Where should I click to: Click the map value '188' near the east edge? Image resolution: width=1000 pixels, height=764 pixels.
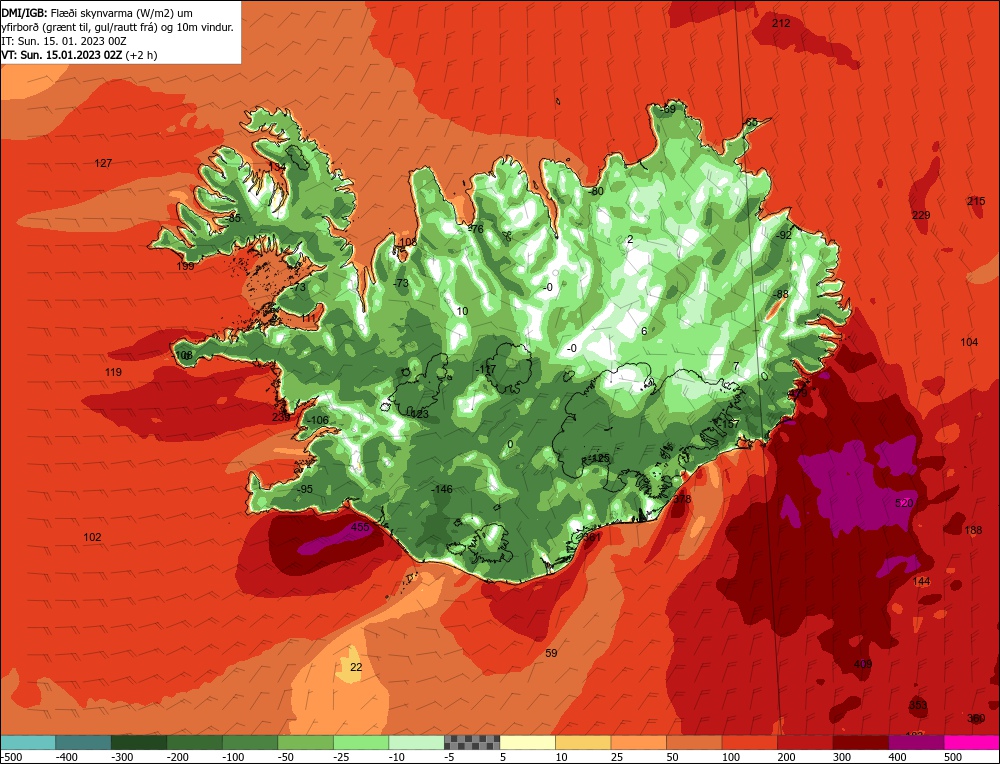coord(973,530)
